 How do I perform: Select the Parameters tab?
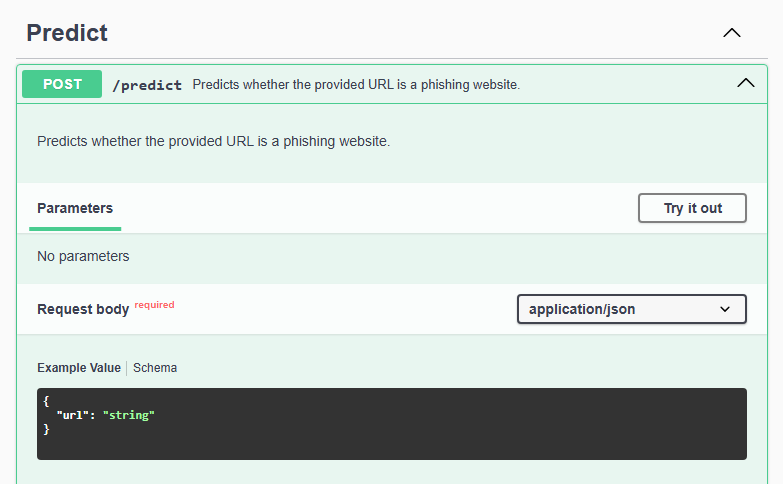(75, 208)
